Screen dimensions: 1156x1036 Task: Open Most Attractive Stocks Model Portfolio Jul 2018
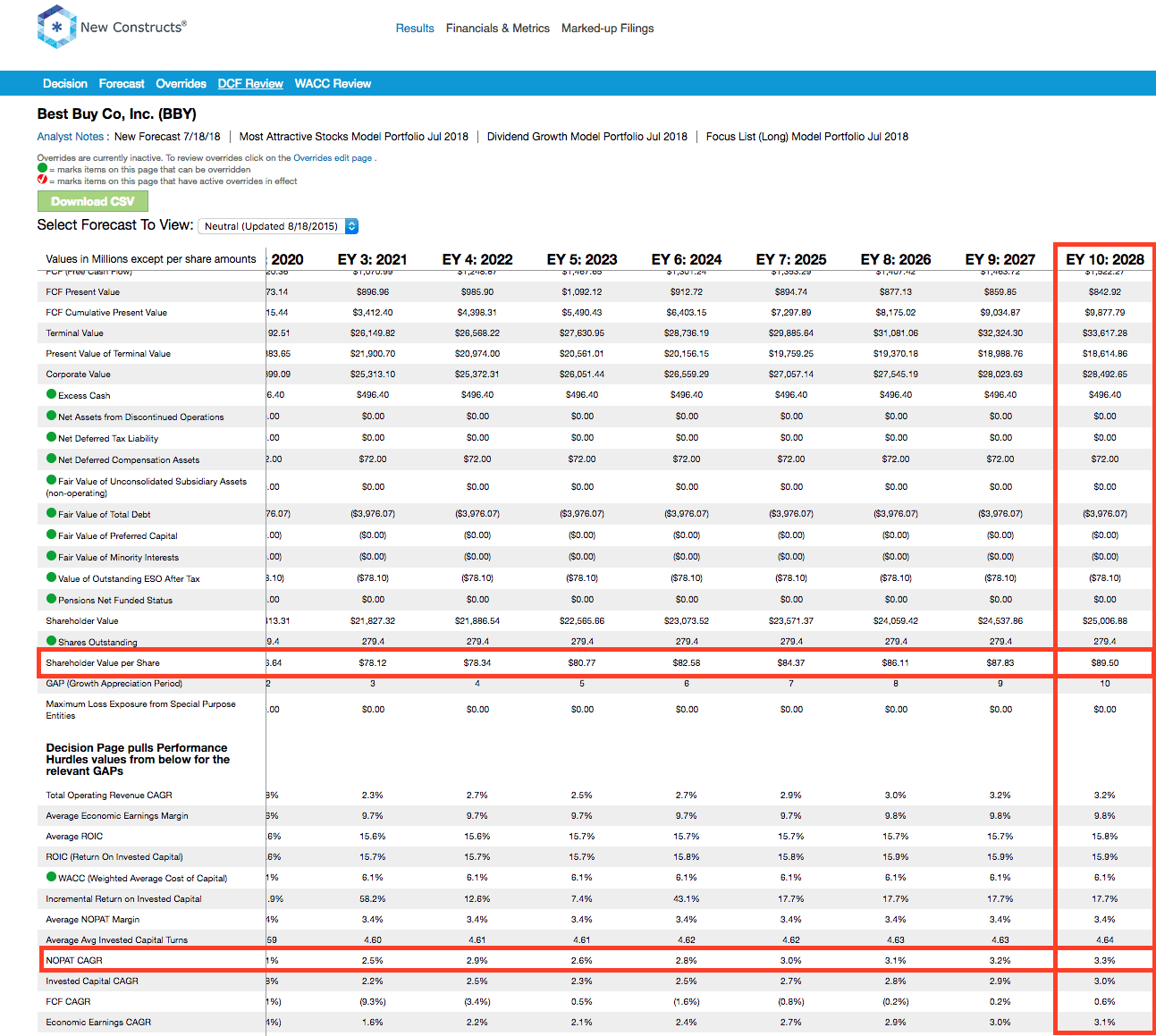(x=354, y=137)
